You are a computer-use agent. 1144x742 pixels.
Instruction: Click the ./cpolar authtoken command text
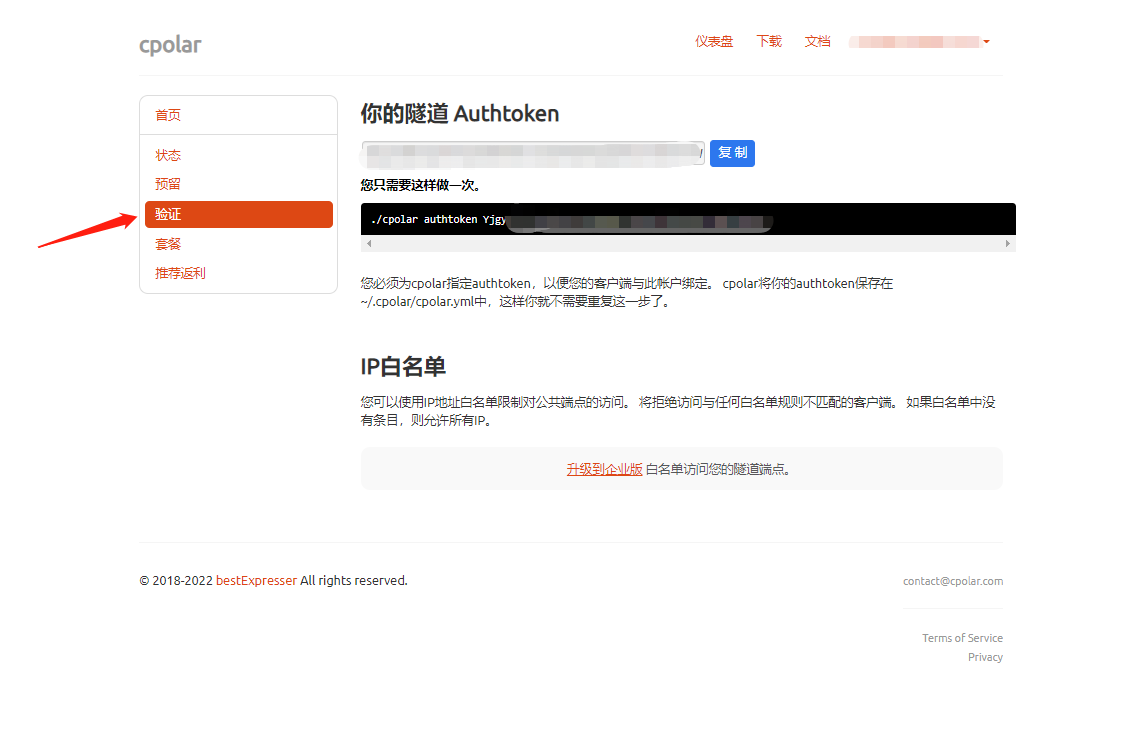(438, 220)
